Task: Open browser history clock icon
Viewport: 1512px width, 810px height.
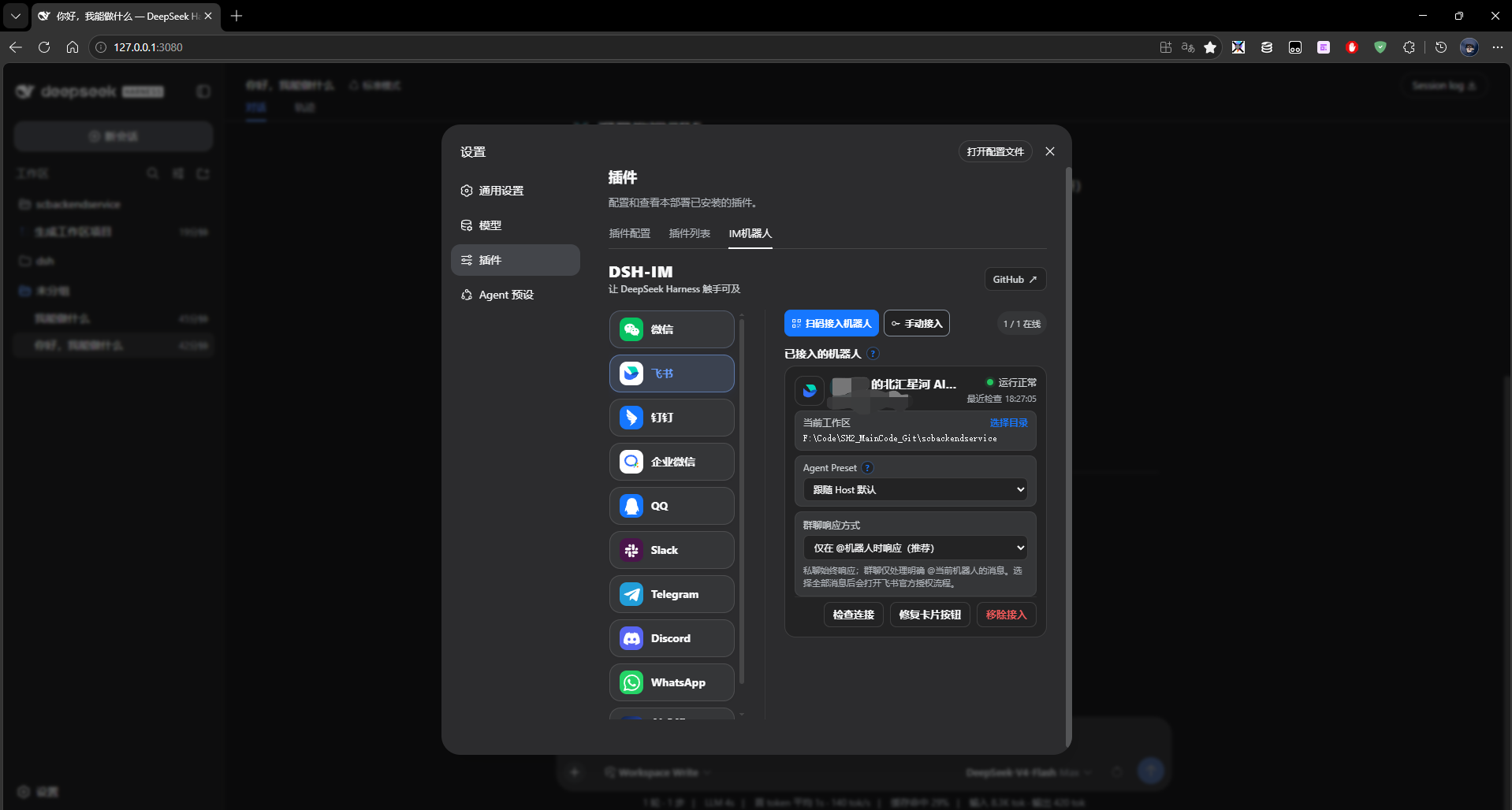Action: (x=1441, y=47)
